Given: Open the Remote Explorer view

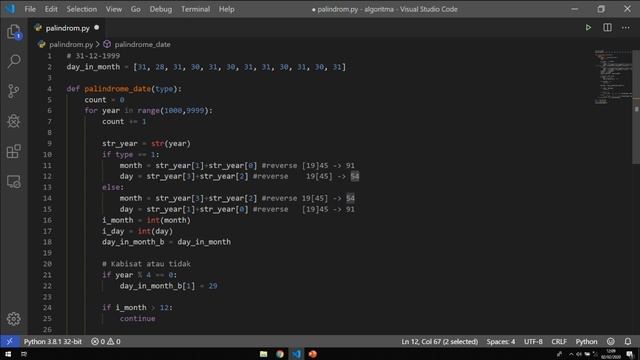Looking at the screenshot, I should point(13,182).
